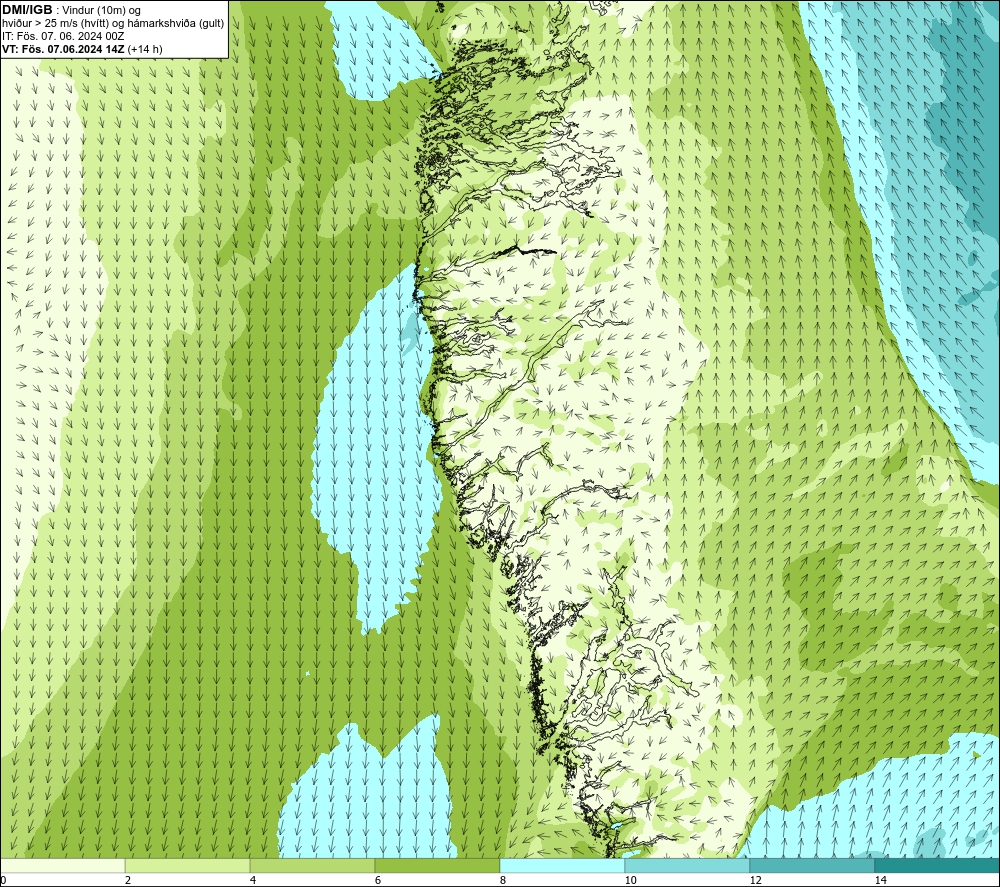1000x887 pixels.
Task: Click the "(+14 h)" forecast offset text
Action: pyautogui.click(x=145, y=49)
